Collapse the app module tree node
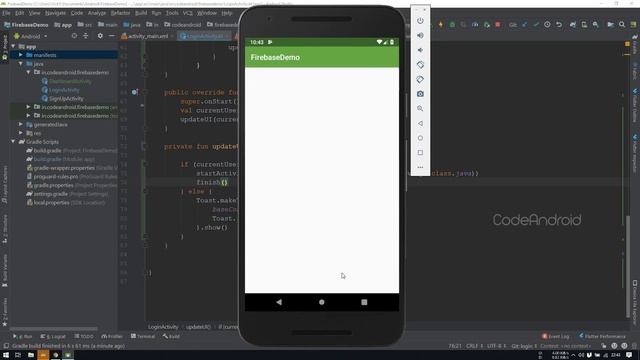This screenshot has height=360, width=640. [13, 46]
